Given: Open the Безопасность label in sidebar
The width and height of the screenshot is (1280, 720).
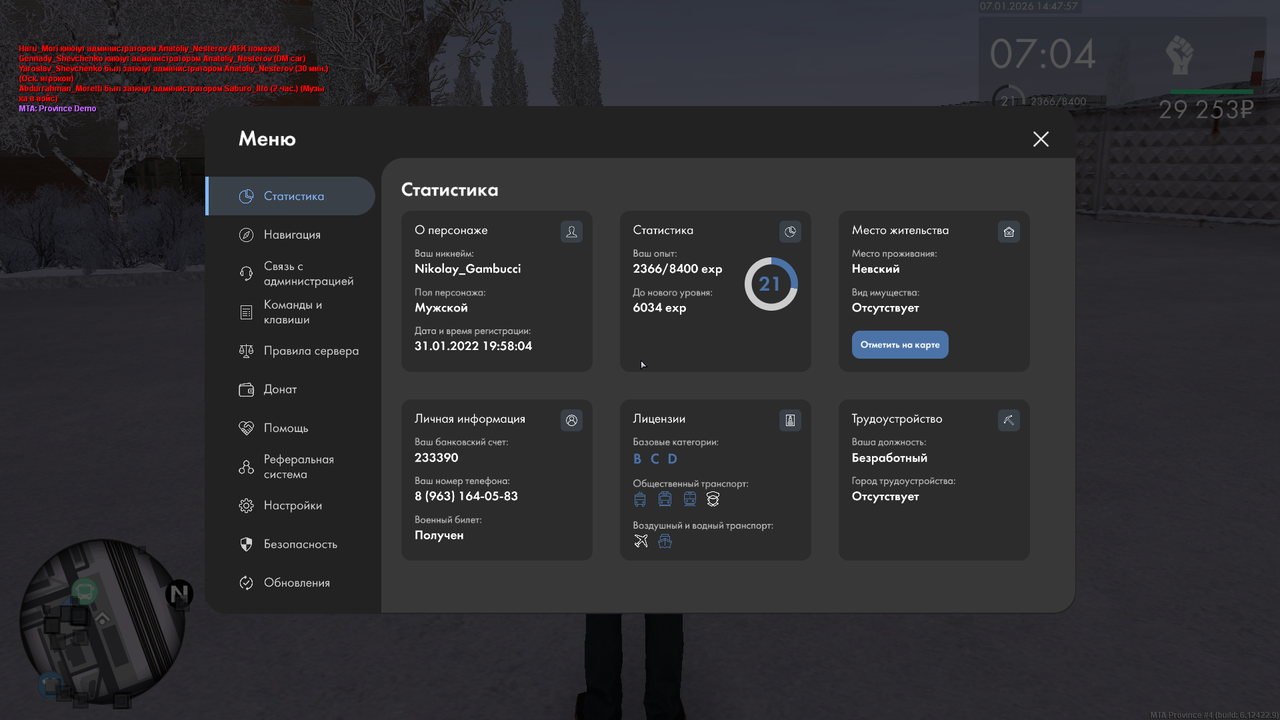Looking at the screenshot, I should [x=301, y=544].
